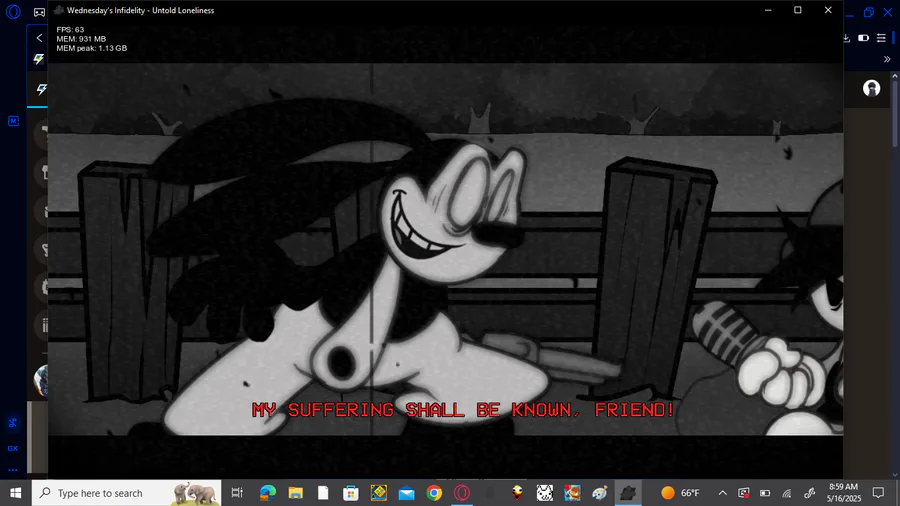Screen dimensions: 900x506
Task: Open the 66°F weather widget
Action: pyautogui.click(x=680, y=493)
